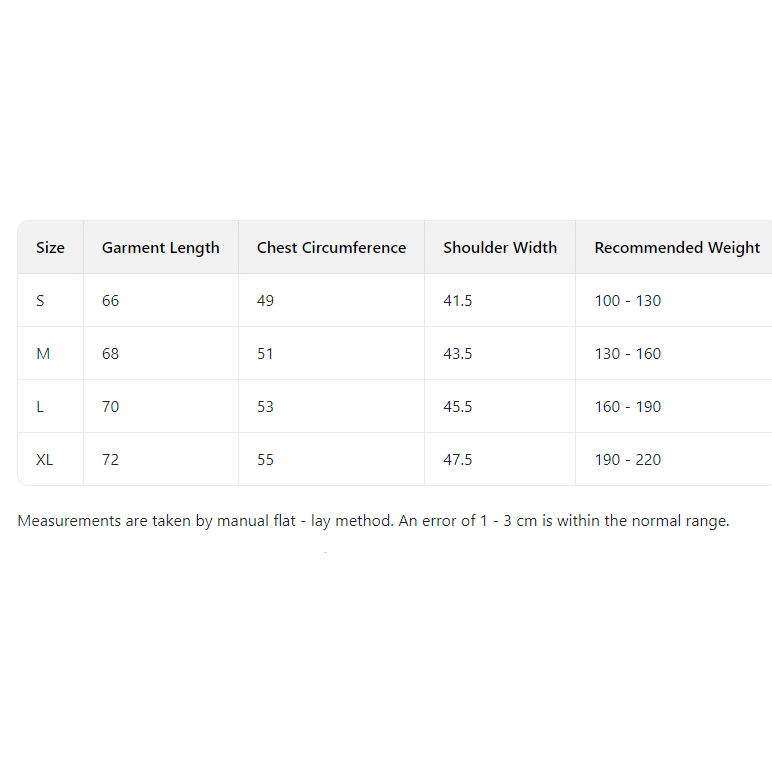Select the Garment Length header

[x=161, y=247]
